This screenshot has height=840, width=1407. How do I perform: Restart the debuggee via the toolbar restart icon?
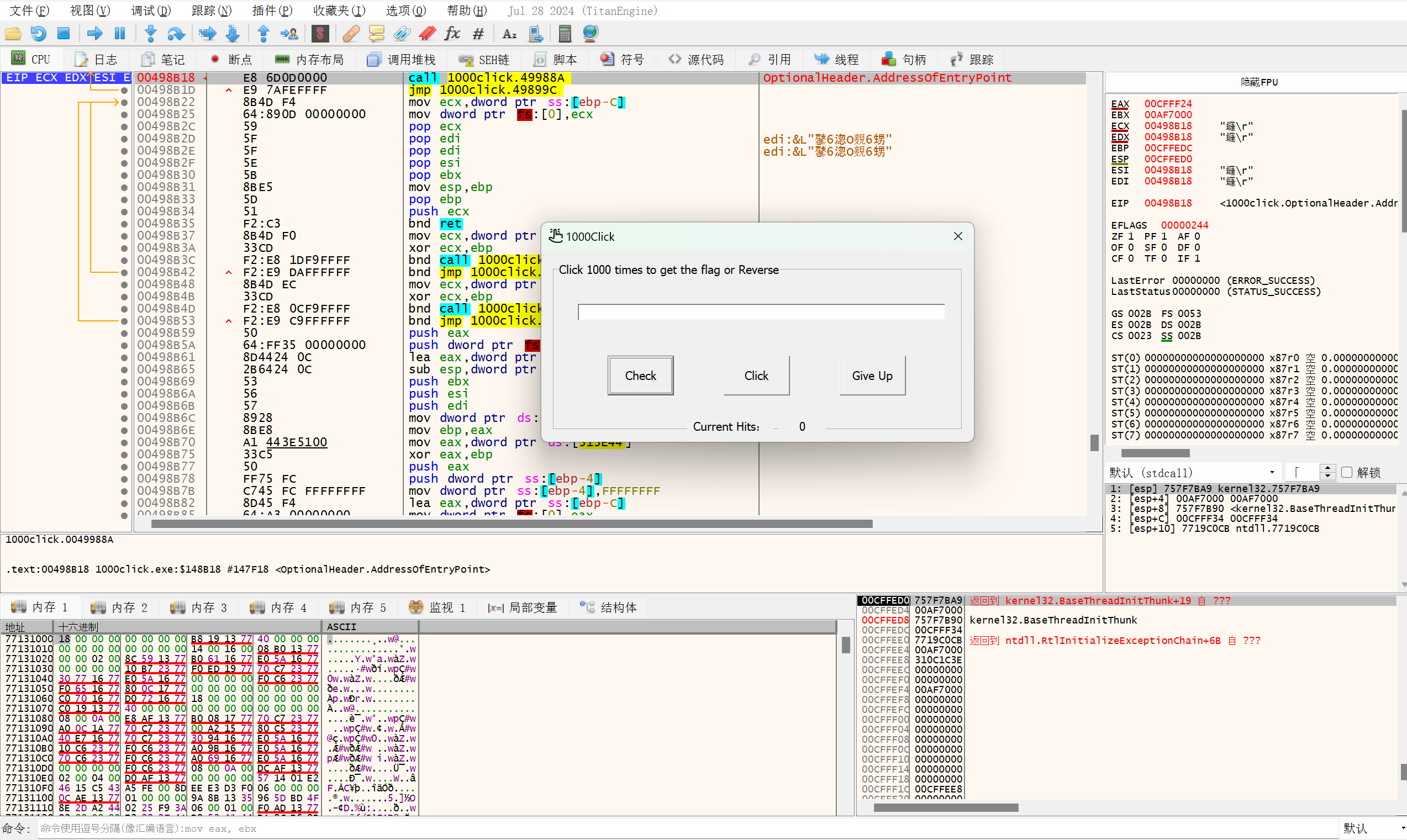tap(39, 34)
